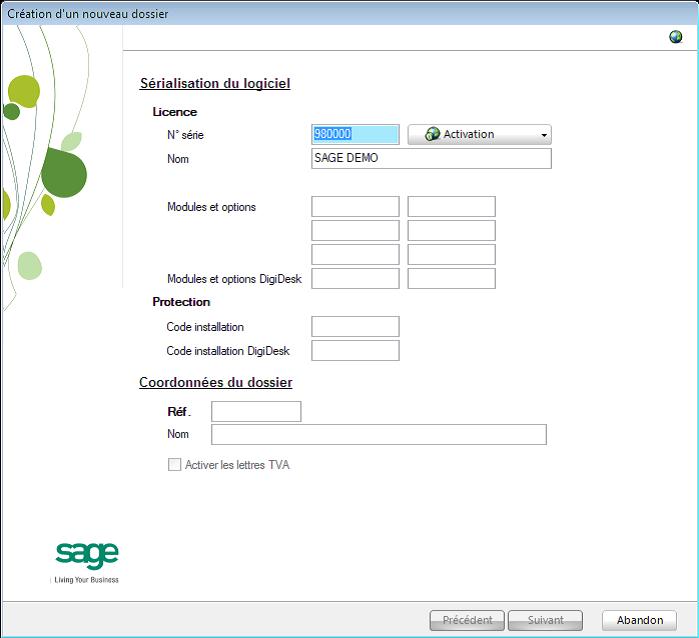Click the Réf. input field
The width and height of the screenshot is (699, 638).
[256, 412]
